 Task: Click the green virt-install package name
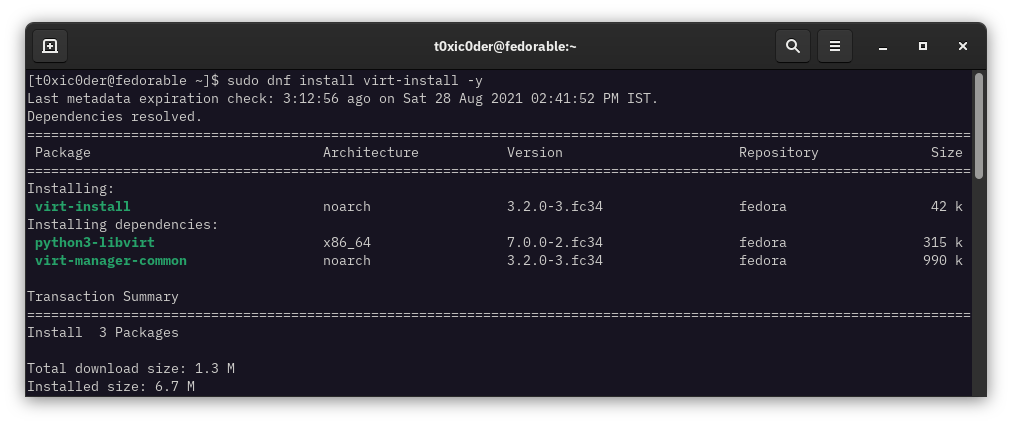(83, 207)
